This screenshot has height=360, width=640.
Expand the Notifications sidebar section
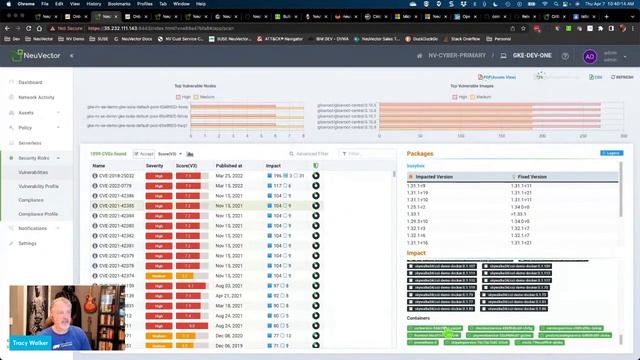58,228
